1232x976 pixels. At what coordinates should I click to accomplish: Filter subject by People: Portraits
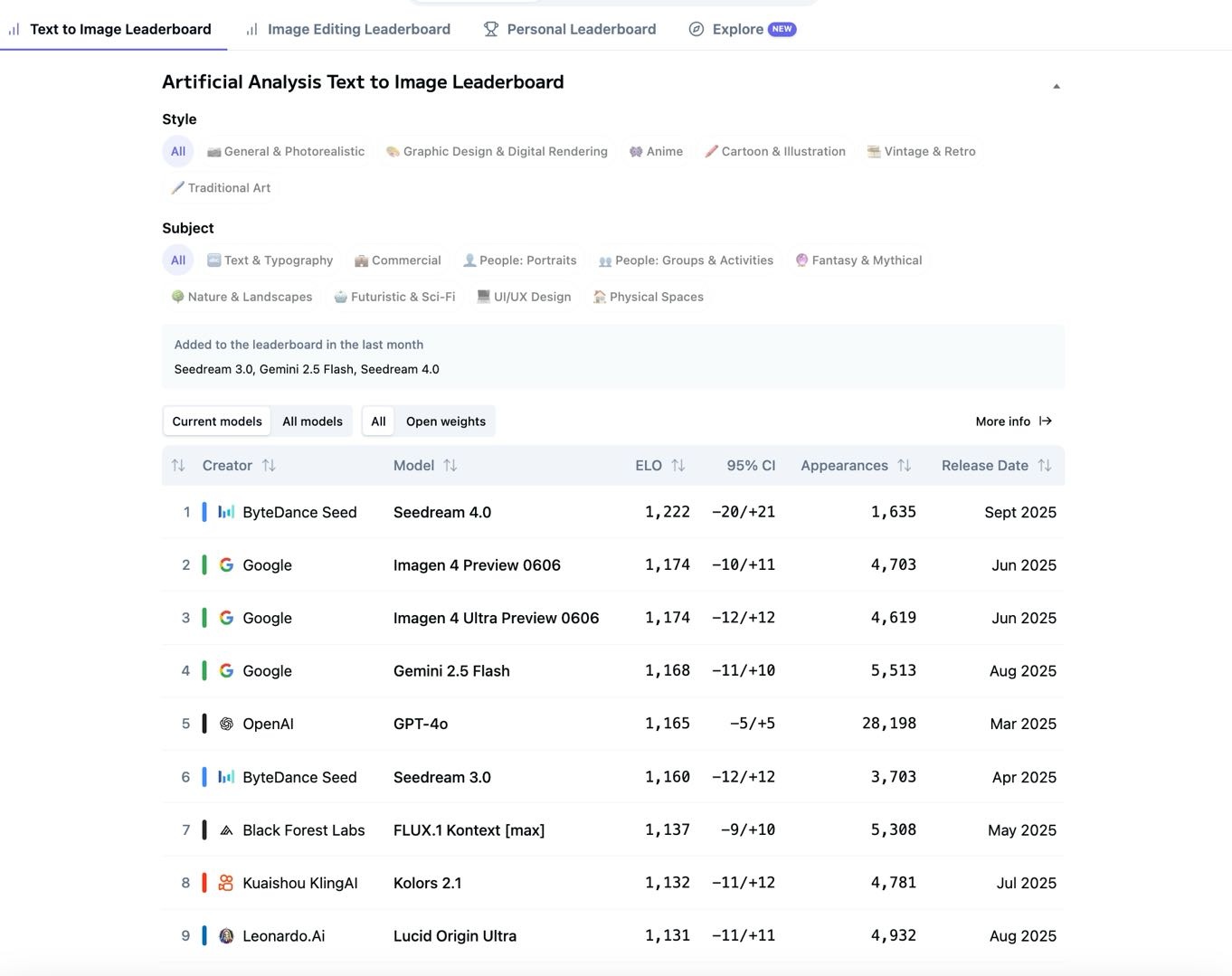(x=519, y=260)
